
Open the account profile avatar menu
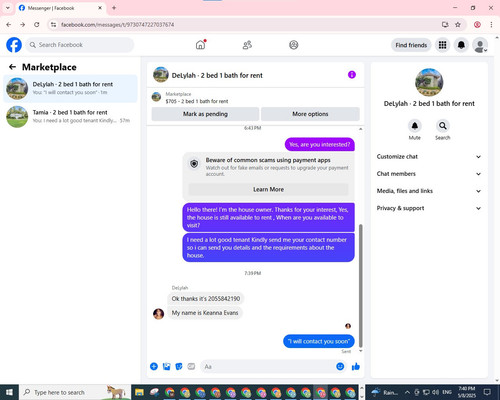(480, 45)
